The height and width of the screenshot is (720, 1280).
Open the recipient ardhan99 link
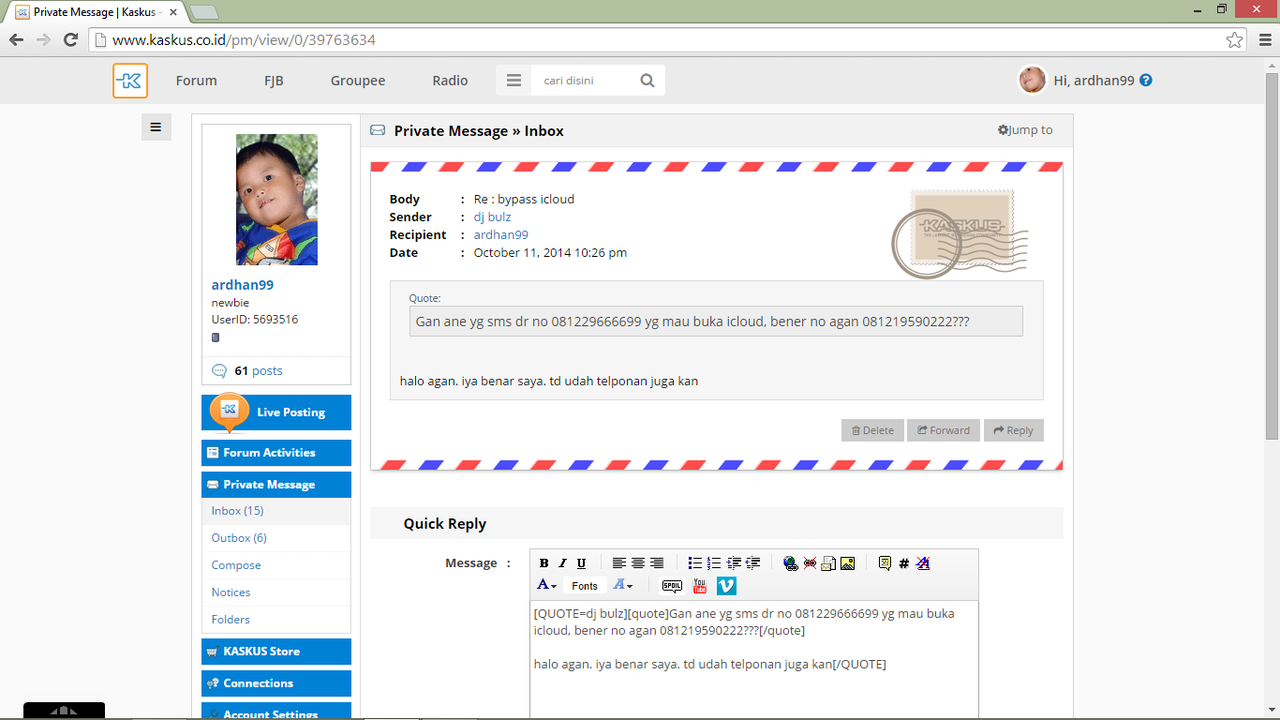pos(501,235)
